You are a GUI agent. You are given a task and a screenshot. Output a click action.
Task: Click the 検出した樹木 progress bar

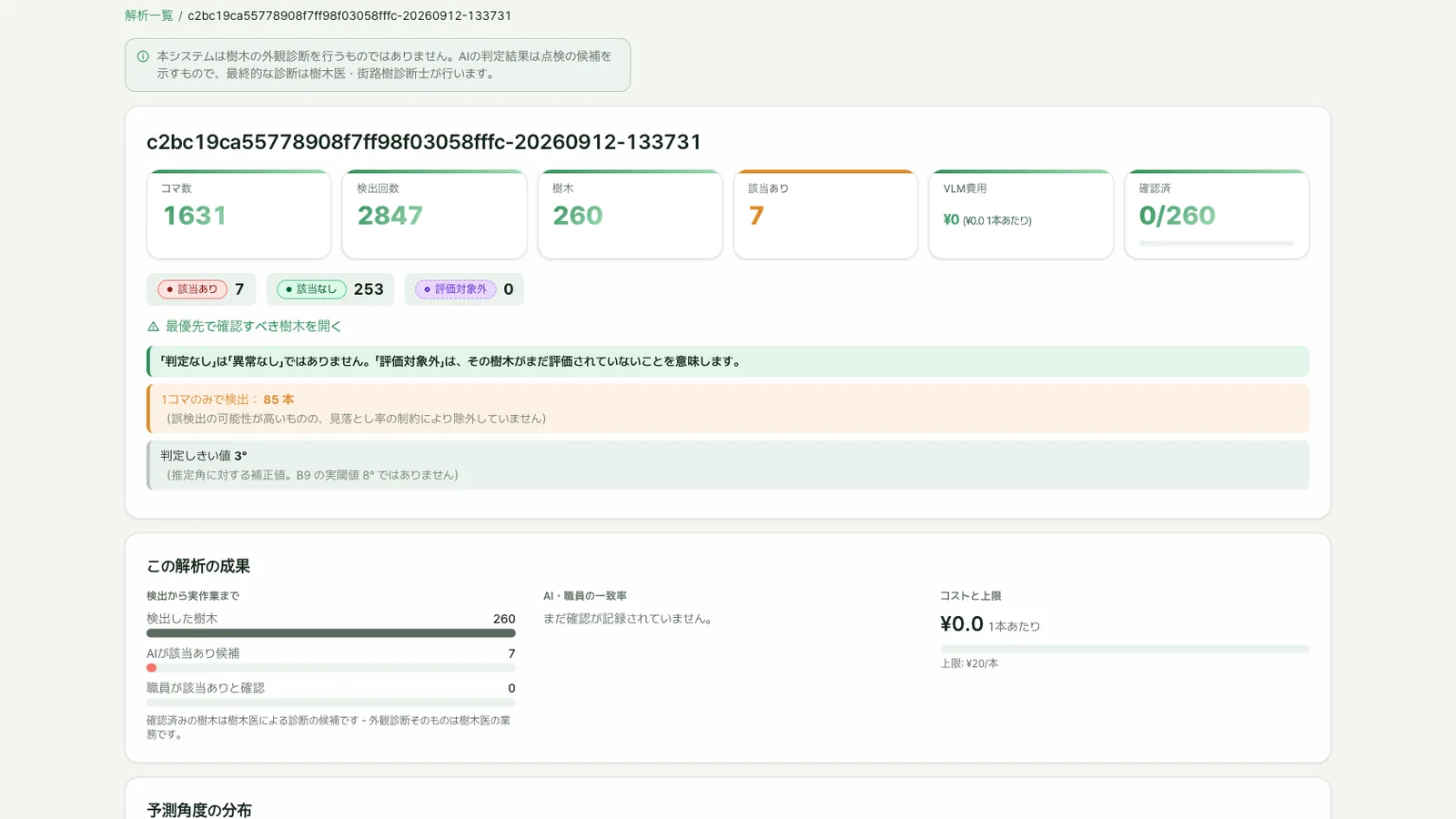pos(331,633)
